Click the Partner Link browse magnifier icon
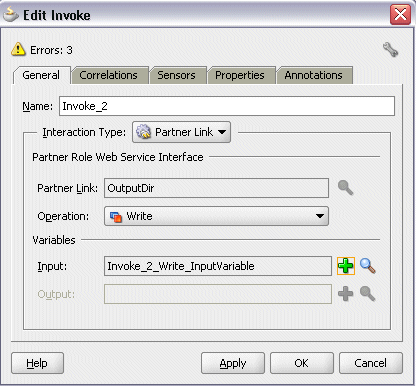416x386 pixels. click(x=345, y=188)
